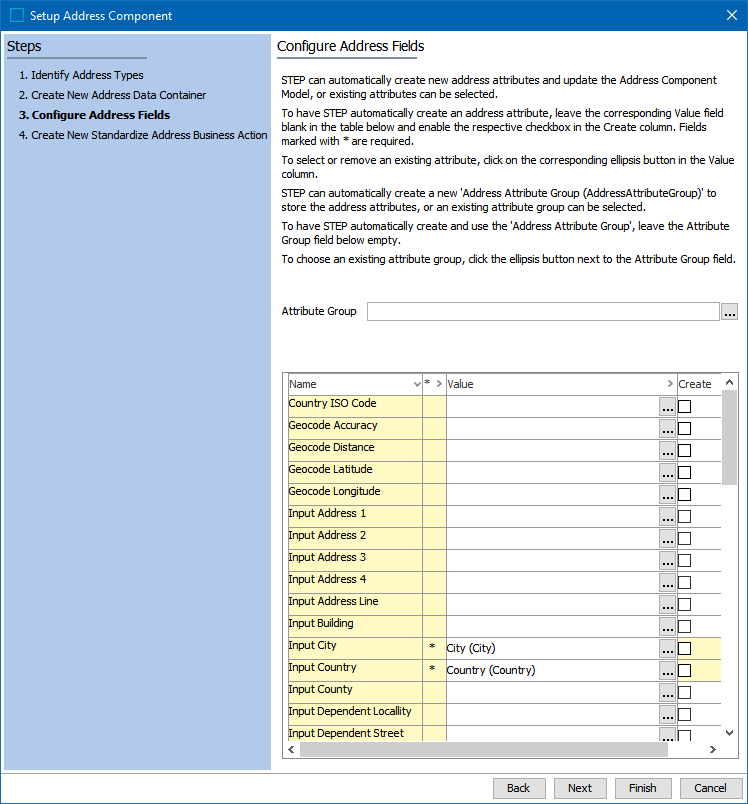This screenshot has height=804, width=748.
Task: Enable Create checkbox for Geocode Latitude
Action: pyautogui.click(x=684, y=473)
